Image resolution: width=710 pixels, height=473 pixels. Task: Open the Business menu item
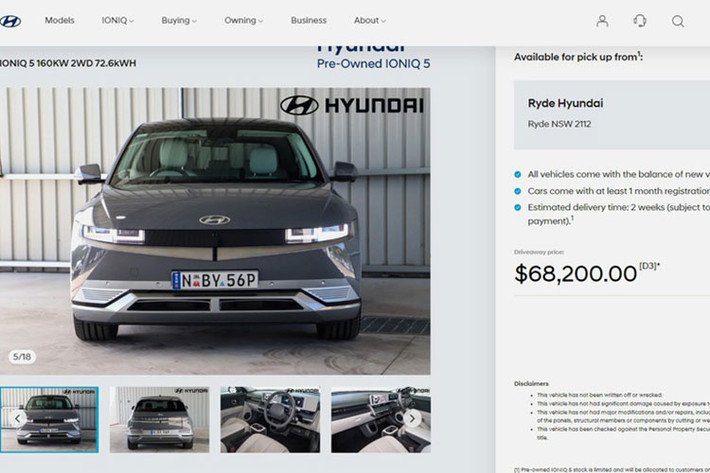pos(308,20)
